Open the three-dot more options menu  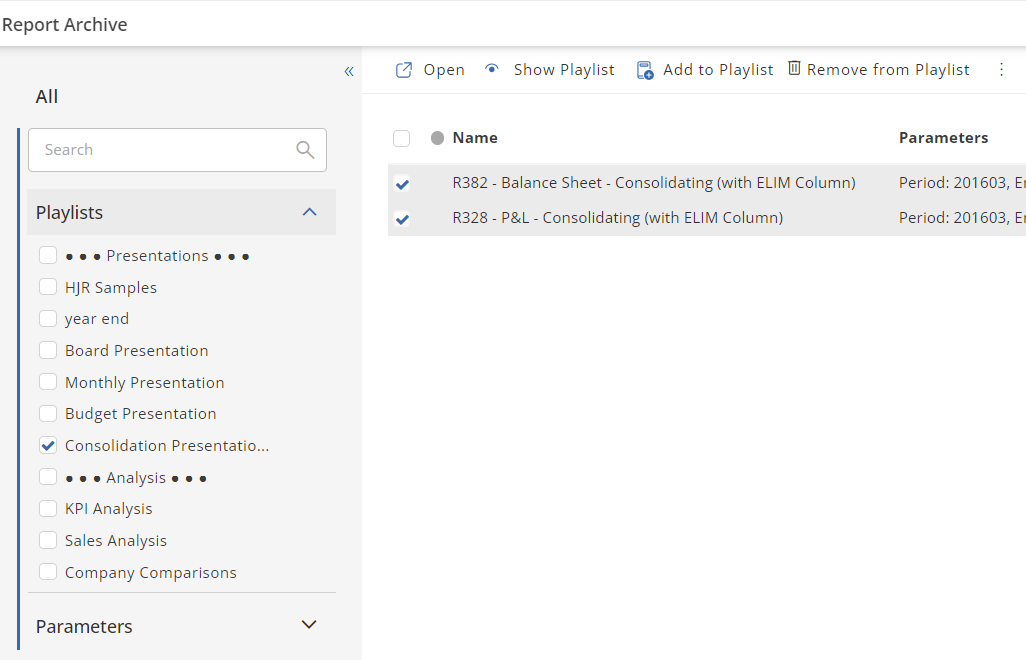tap(1001, 70)
